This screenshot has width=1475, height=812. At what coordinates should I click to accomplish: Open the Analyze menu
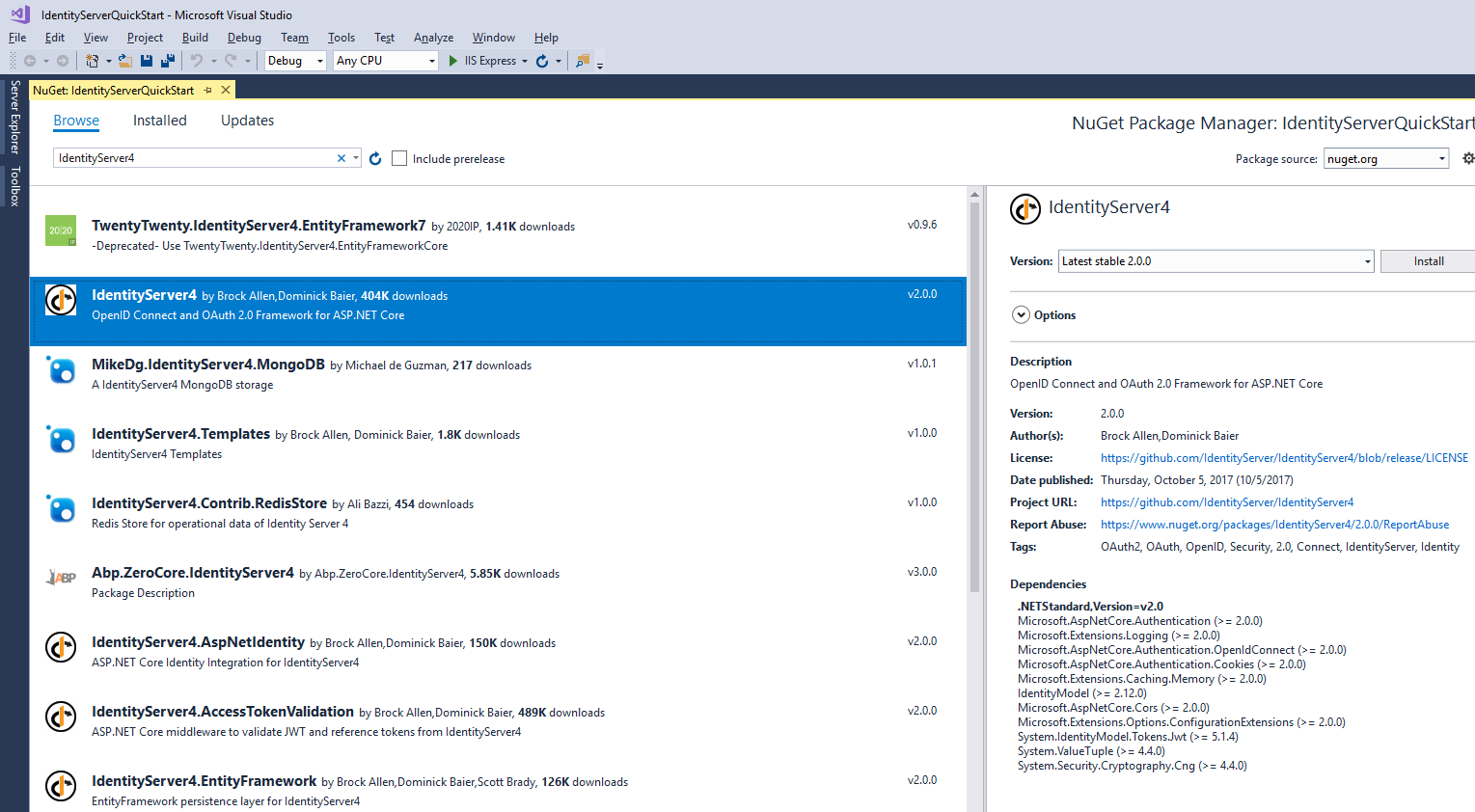(433, 38)
